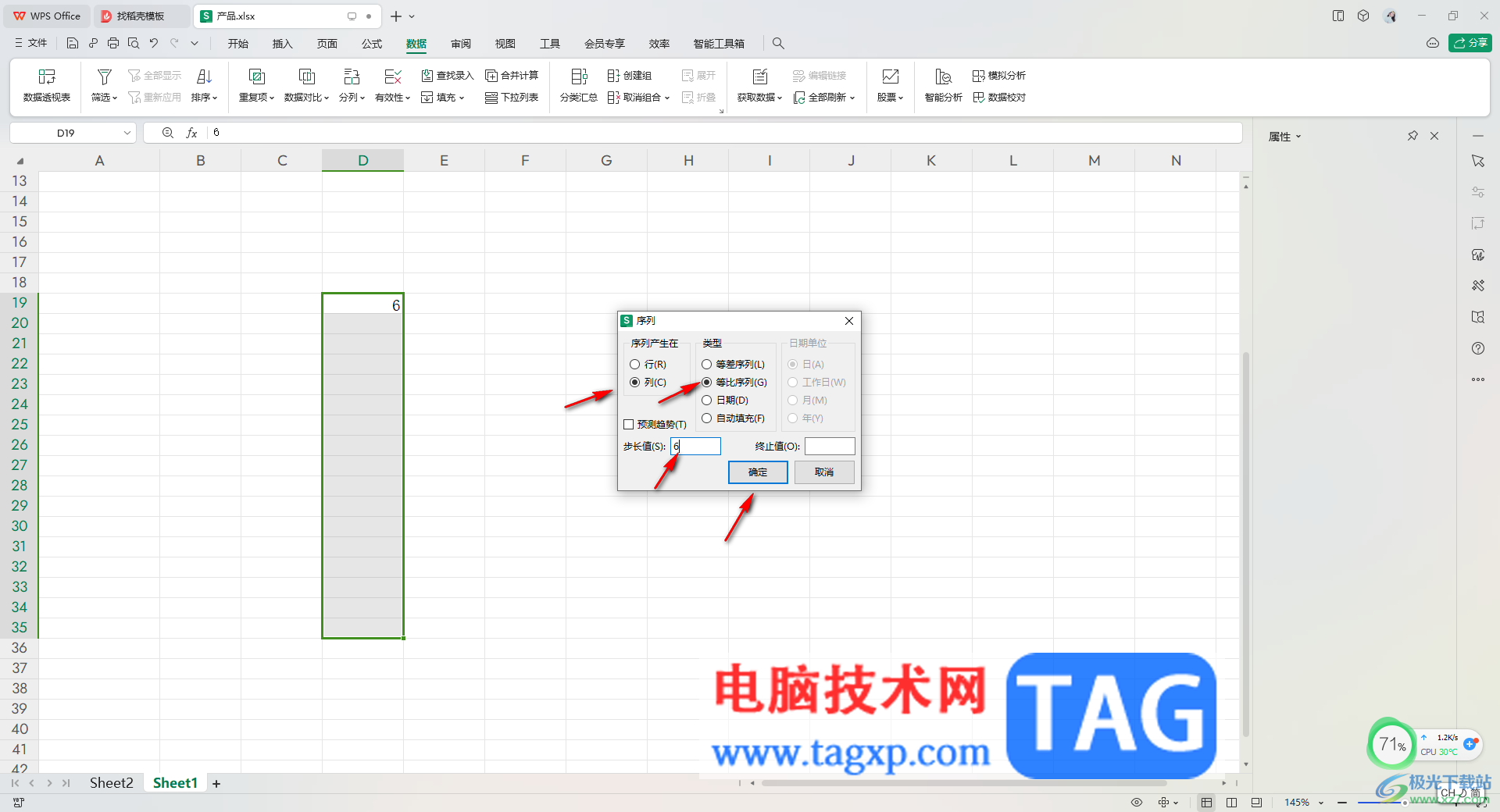Open the Insert (插入) ribbon tab

[282, 44]
